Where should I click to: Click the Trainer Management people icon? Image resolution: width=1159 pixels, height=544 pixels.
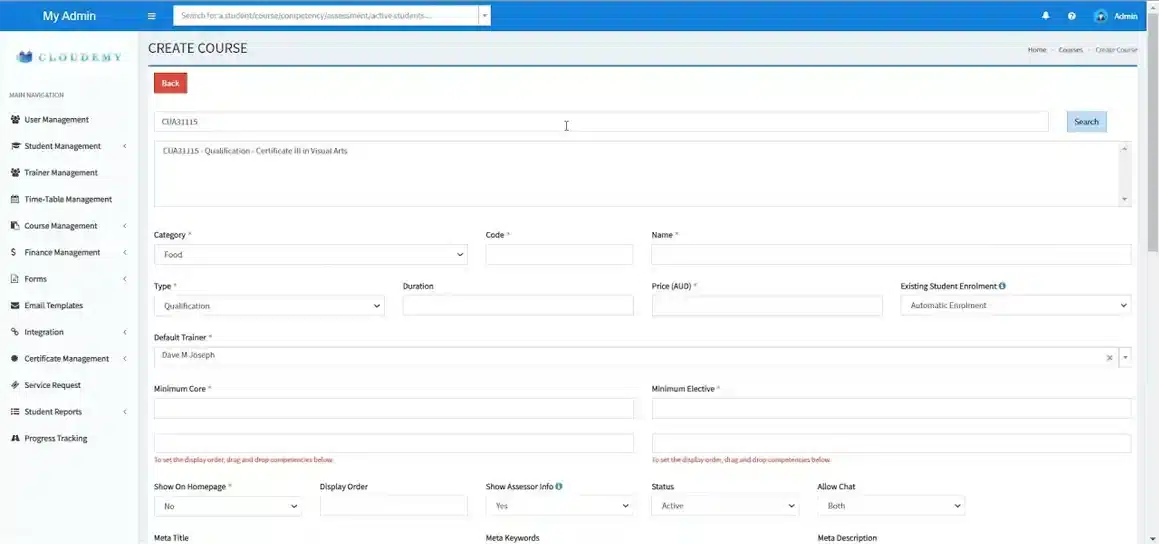pyautogui.click(x=15, y=173)
